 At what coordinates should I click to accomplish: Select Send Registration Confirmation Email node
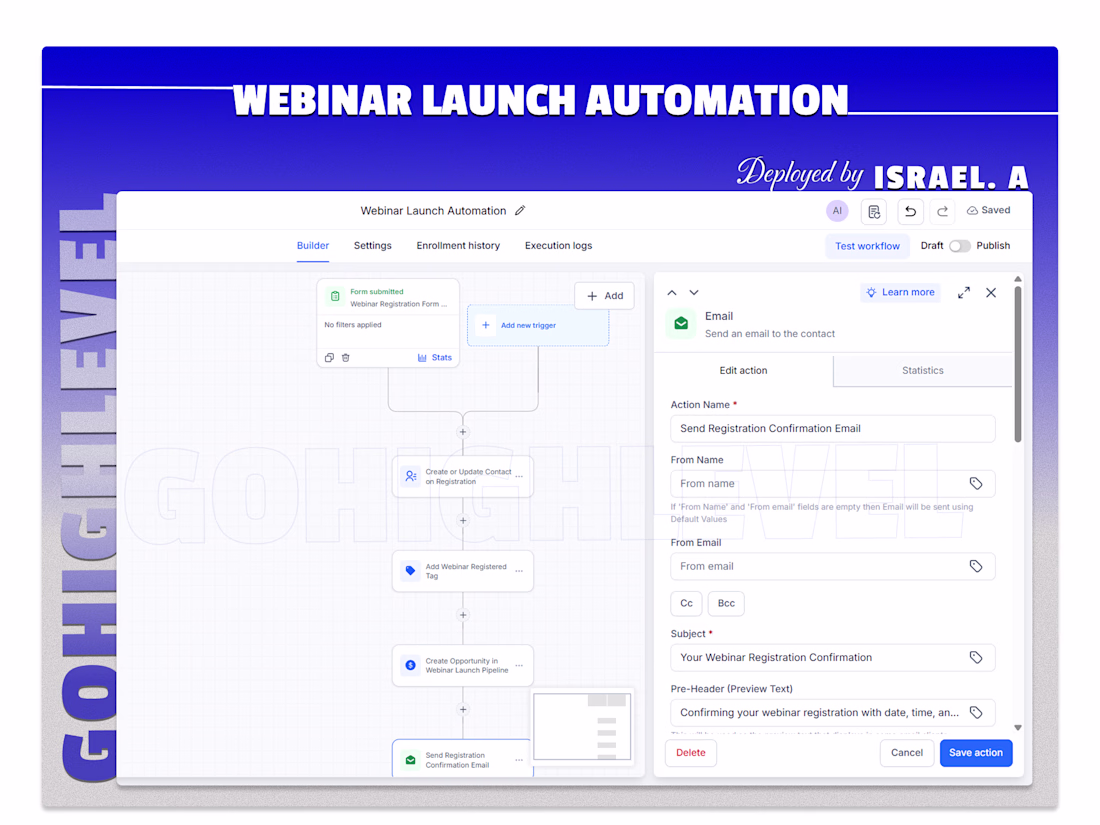tap(462, 758)
